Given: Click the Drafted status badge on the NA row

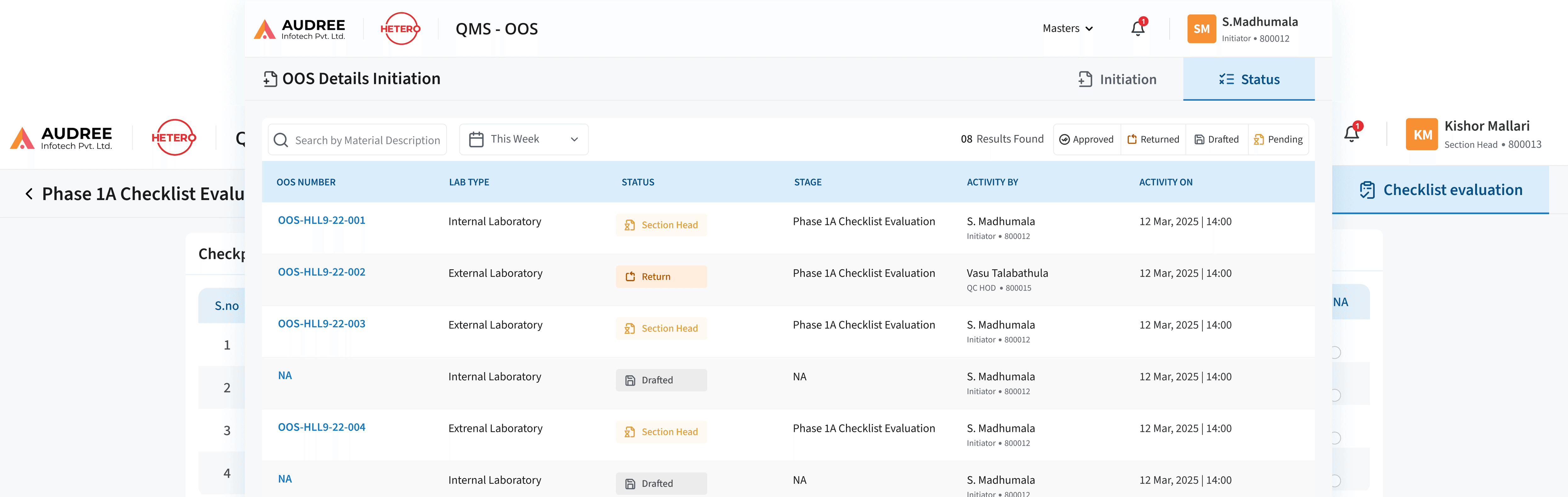Looking at the screenshot, I should tap(661, 380).
